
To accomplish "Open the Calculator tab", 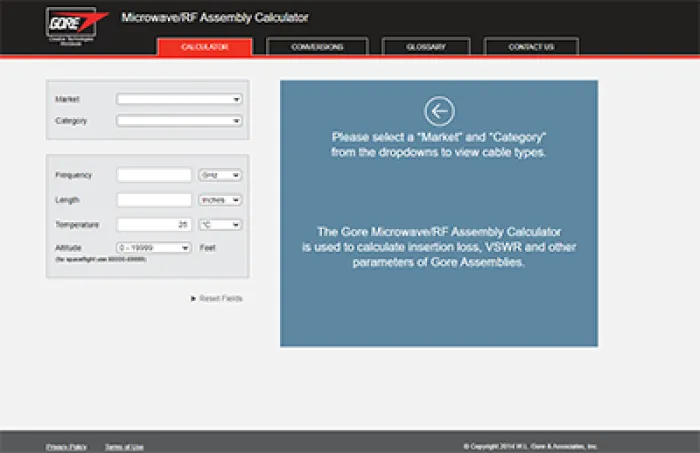I will click(x=204, y=47).
